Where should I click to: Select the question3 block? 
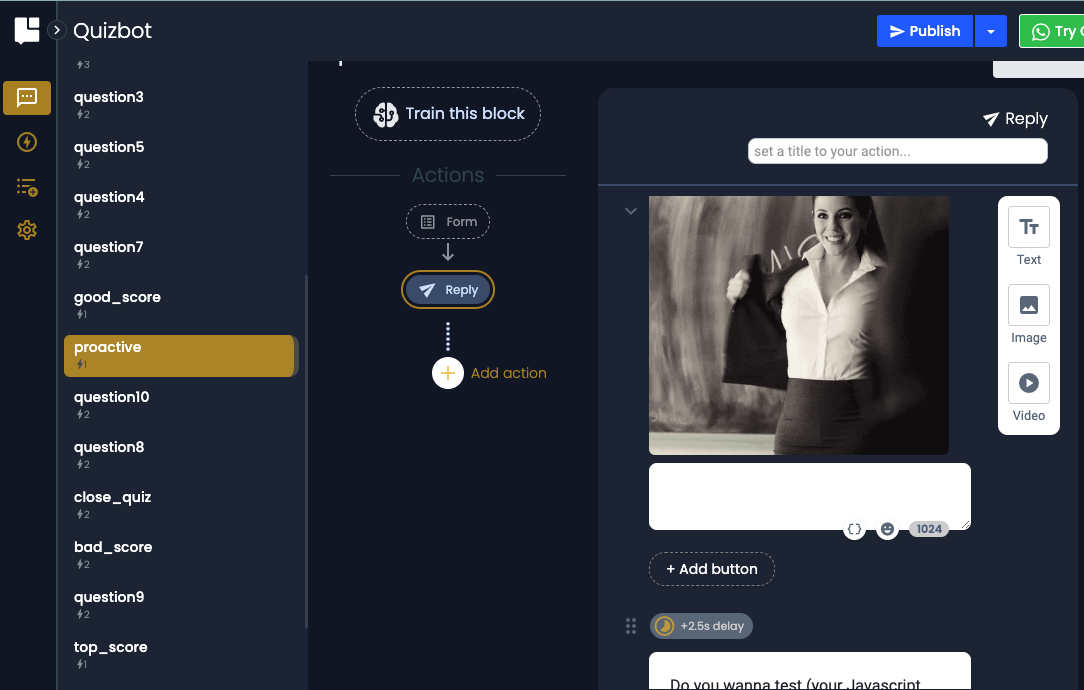point(180,105)
